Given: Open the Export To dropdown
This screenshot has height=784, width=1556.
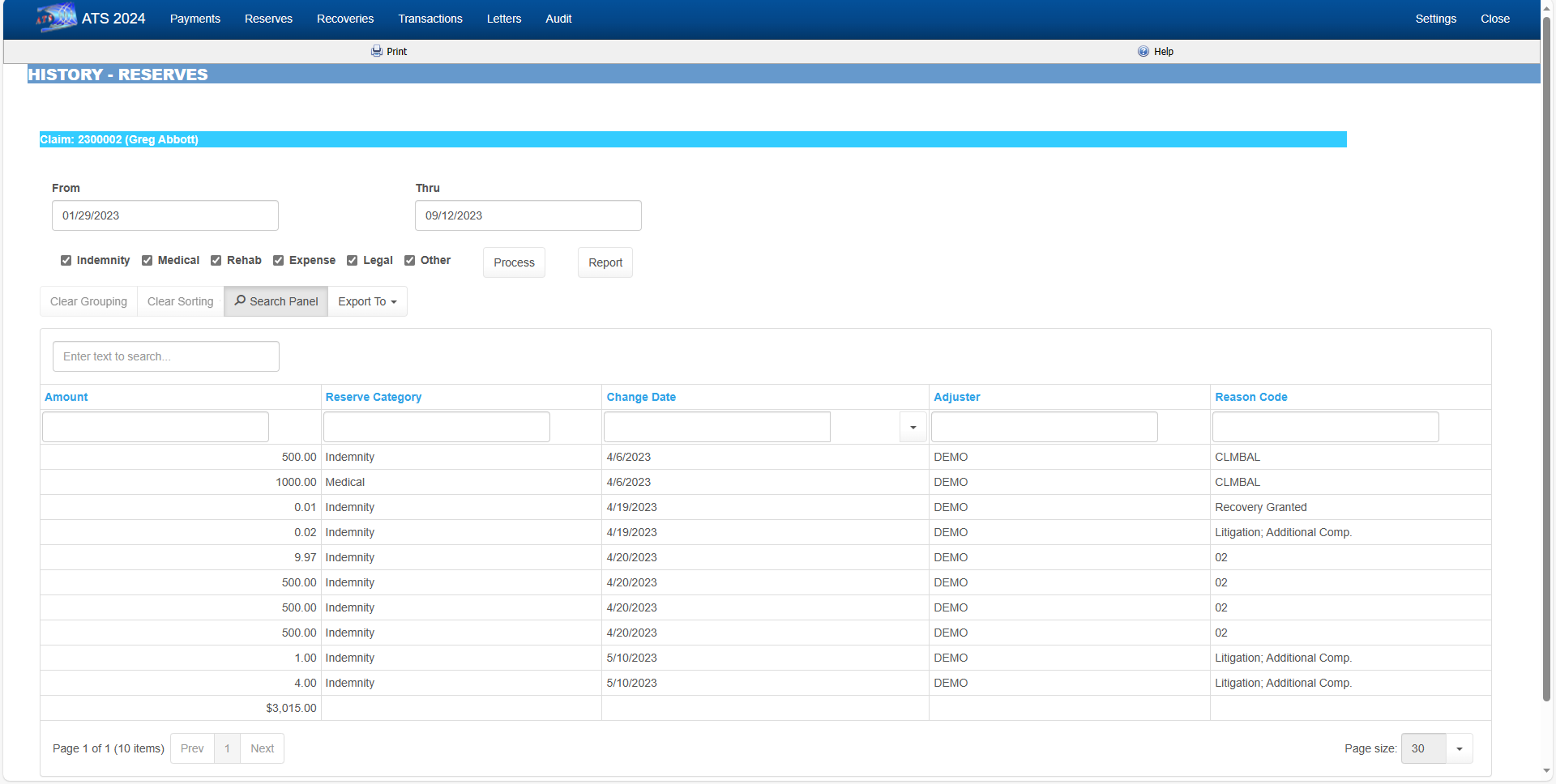Looking at the screenshot, I should click(367, 301).
